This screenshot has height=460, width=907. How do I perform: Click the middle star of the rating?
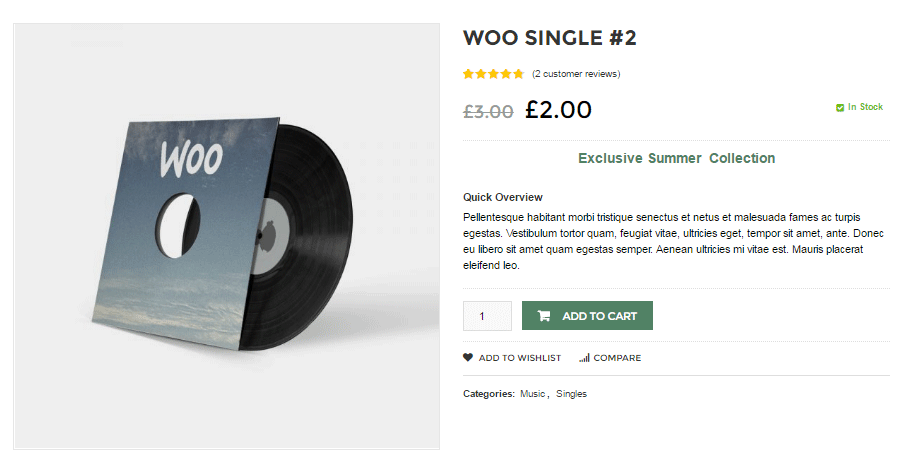[493, 74]
